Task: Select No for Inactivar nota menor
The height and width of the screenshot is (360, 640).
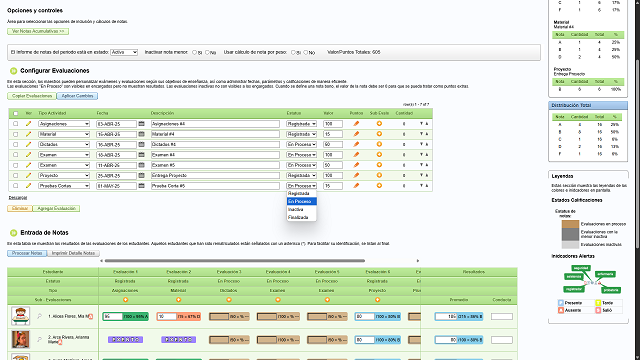Action: [x=207, y=53]
